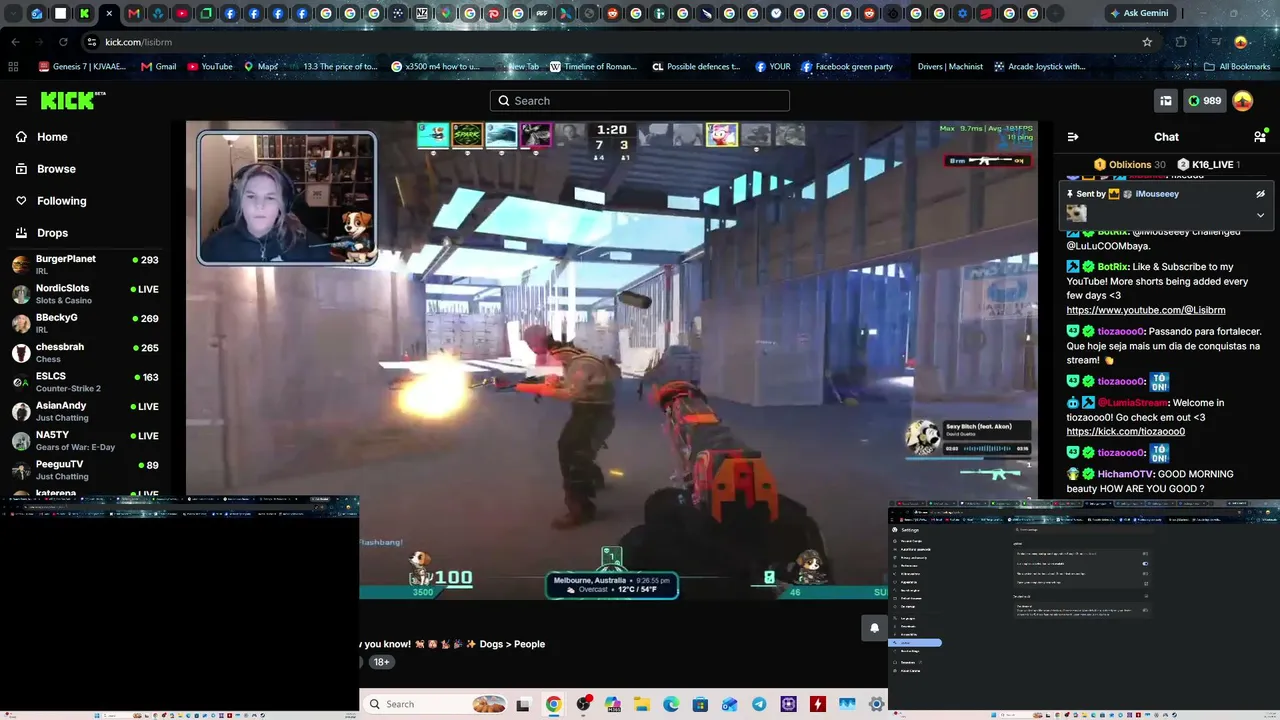Open Ask Gemini in Chrome
This screenshot has height=720, width=1280.
(x=1141, y=14)
